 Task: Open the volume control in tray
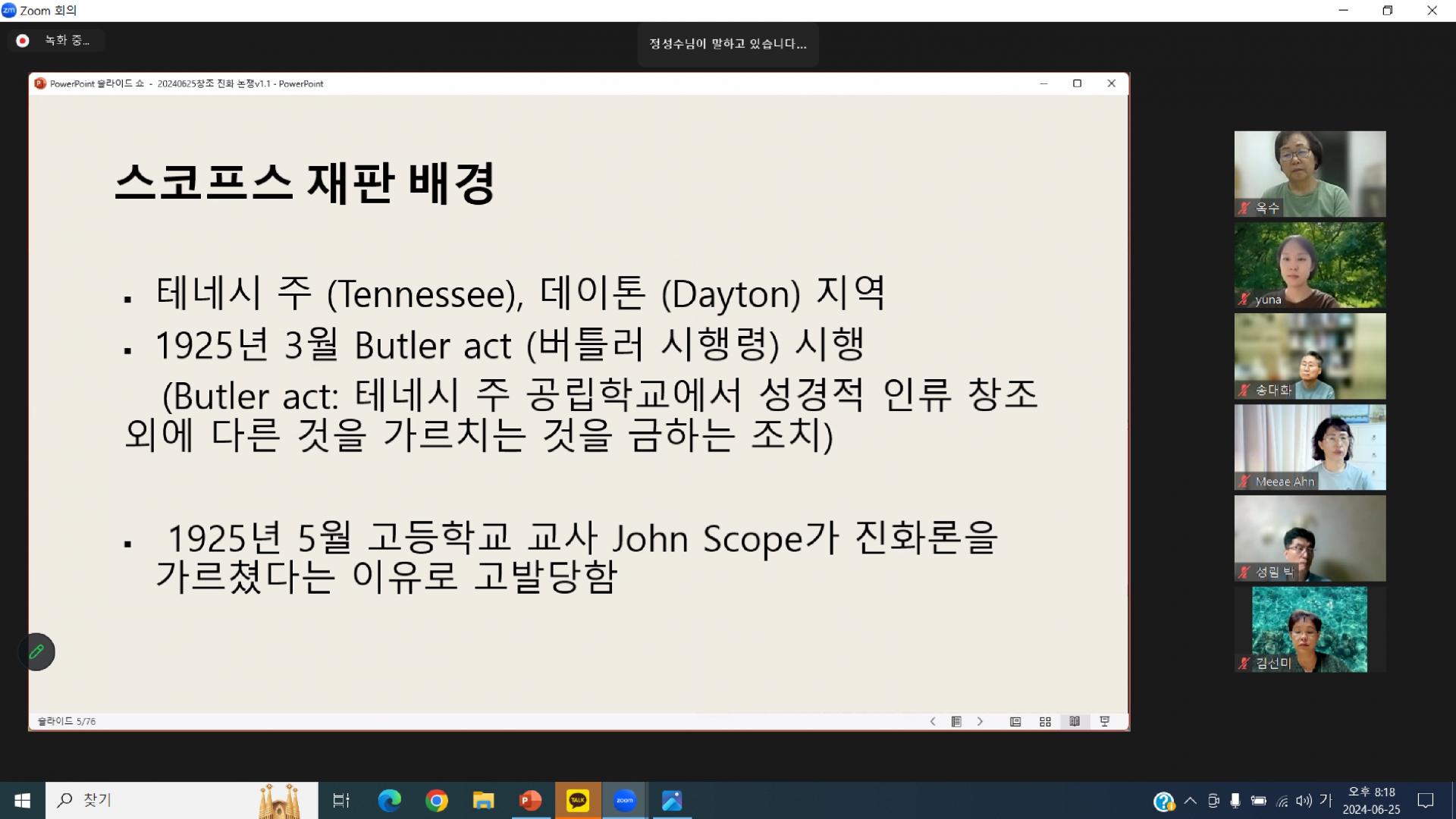(x=1304, y=800)
